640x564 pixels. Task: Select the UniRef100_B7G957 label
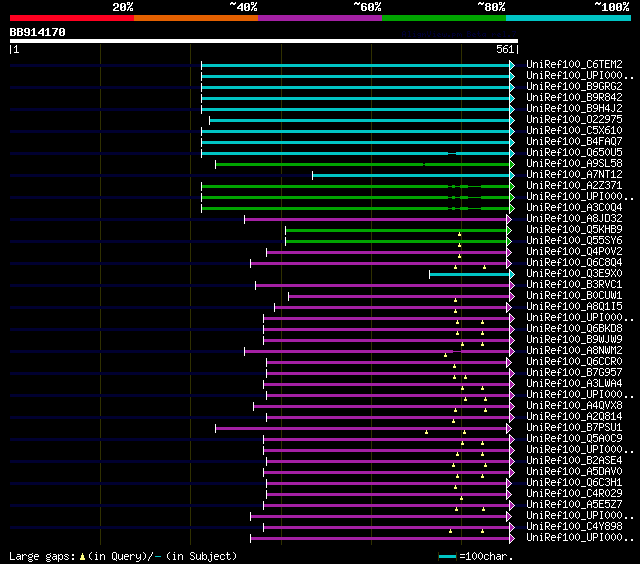point(574,373)
